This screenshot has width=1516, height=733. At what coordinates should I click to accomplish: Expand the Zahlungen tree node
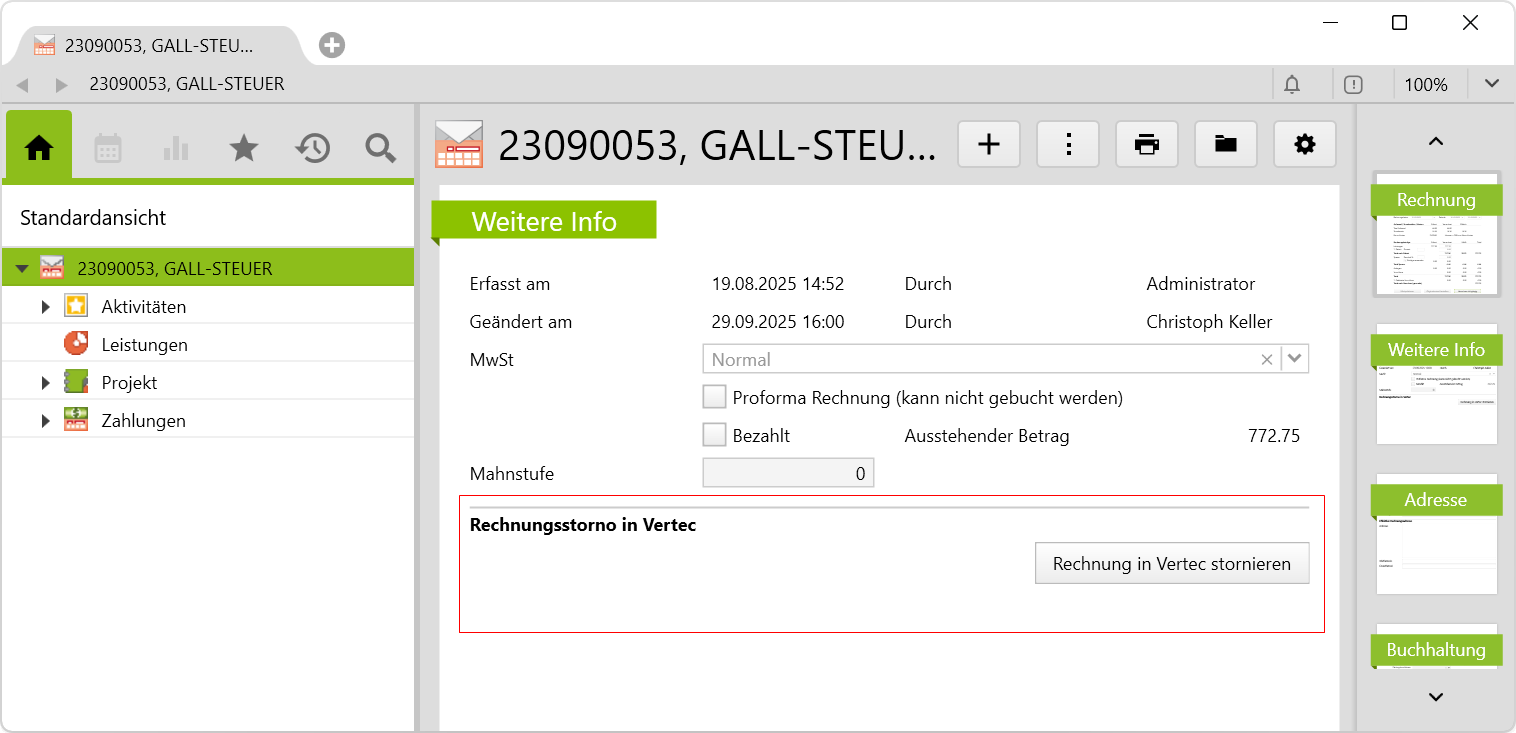click(x=45, y=421)
